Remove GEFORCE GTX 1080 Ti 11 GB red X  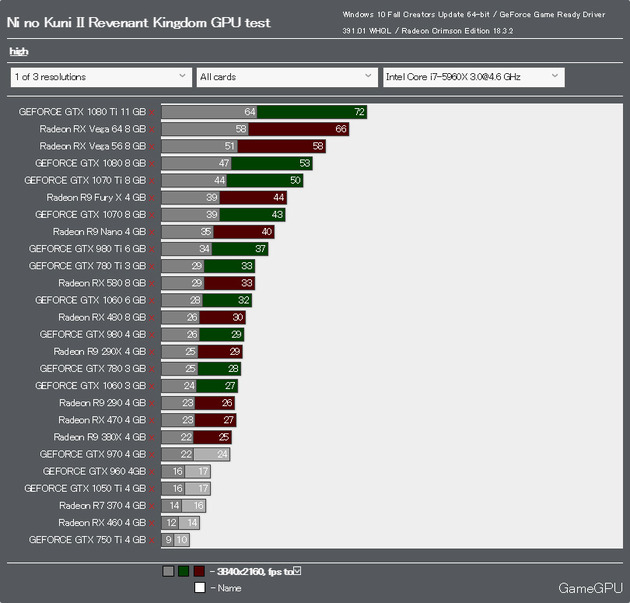point(151,113)
